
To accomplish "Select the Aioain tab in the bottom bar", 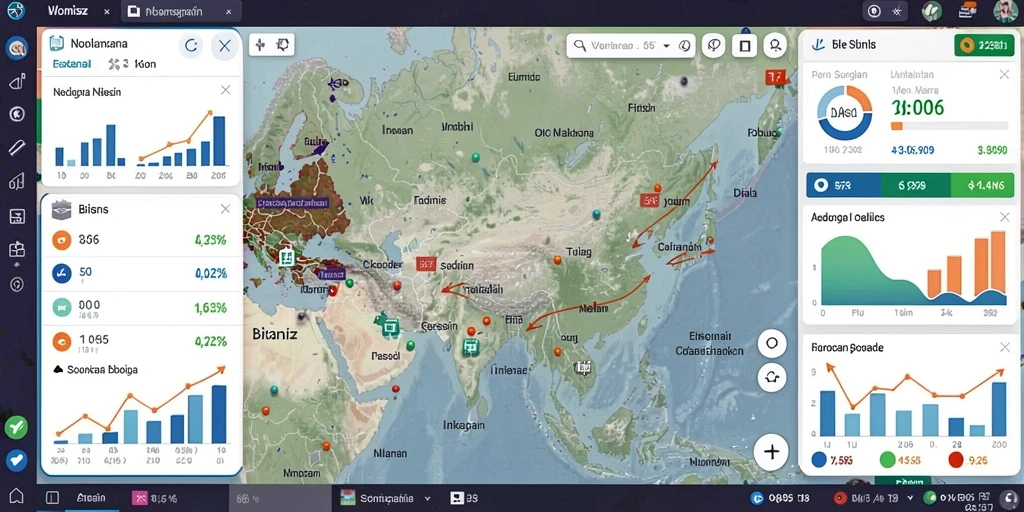I will (91, 498).
